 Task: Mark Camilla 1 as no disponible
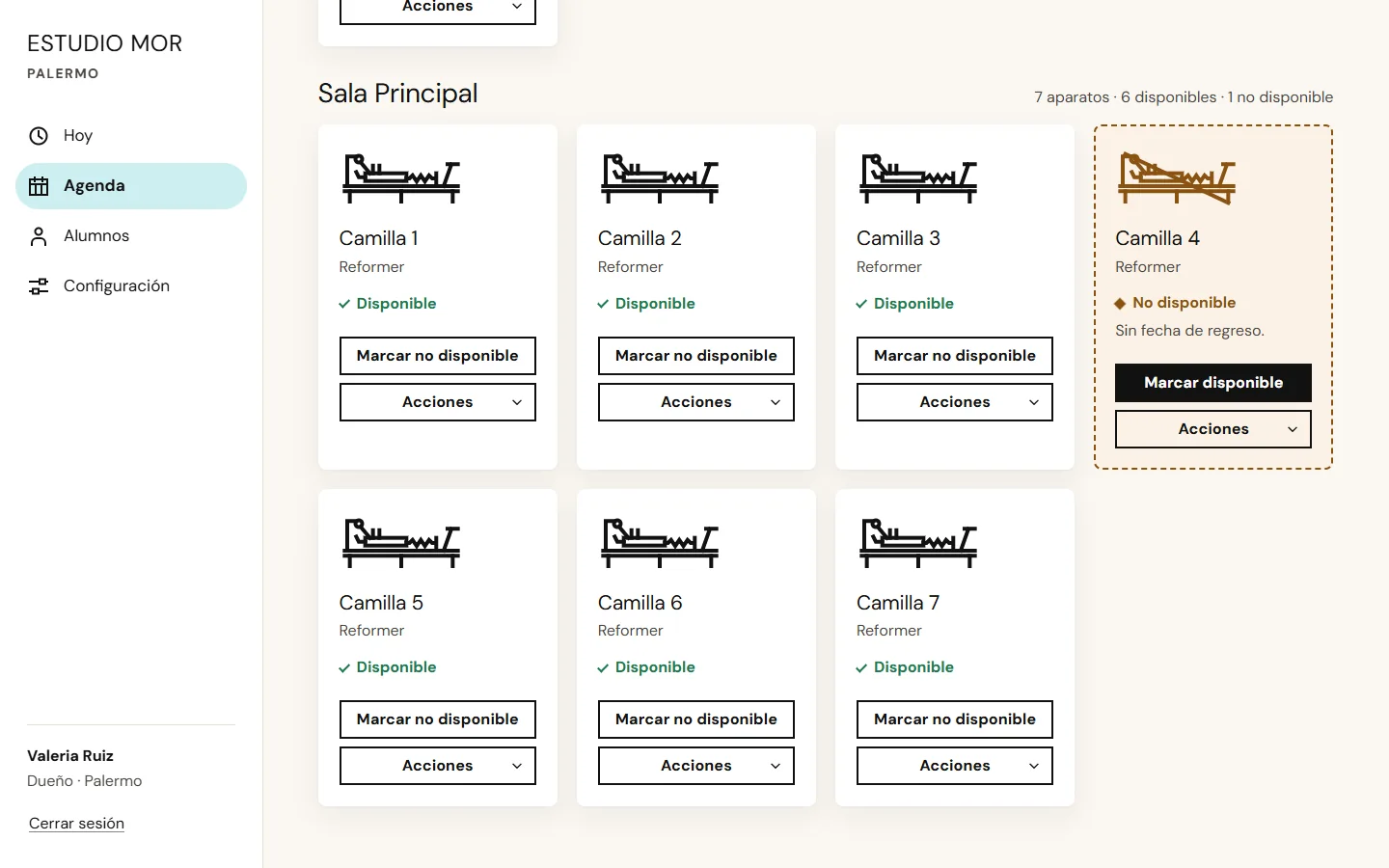point(438,356)
